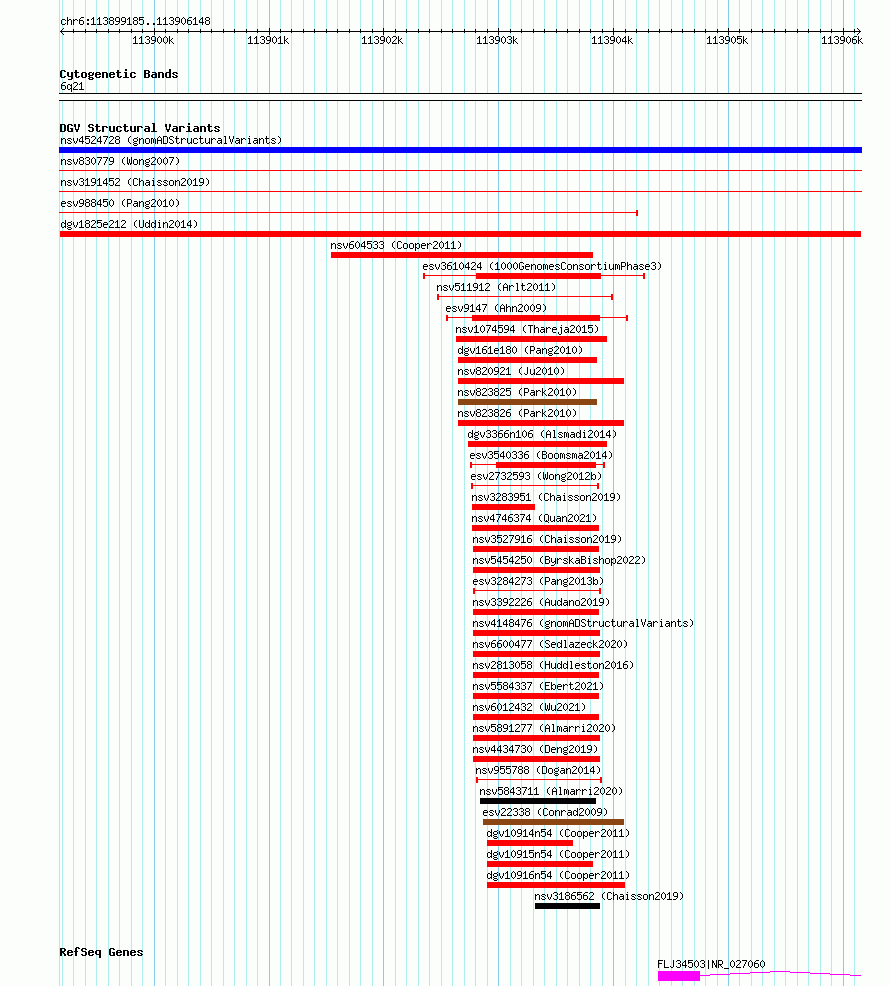890x986 pixels.
Task: Open FLJ34503|NR_027060 gene label
Action: coord(711,964)
